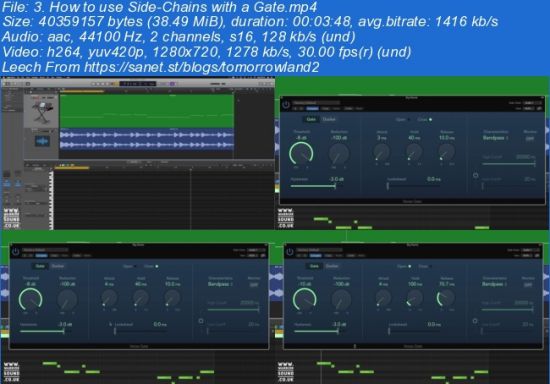Select Gate tab on gate with 100 ms hold
Screen dimensions: 550x384
[314, 266]
